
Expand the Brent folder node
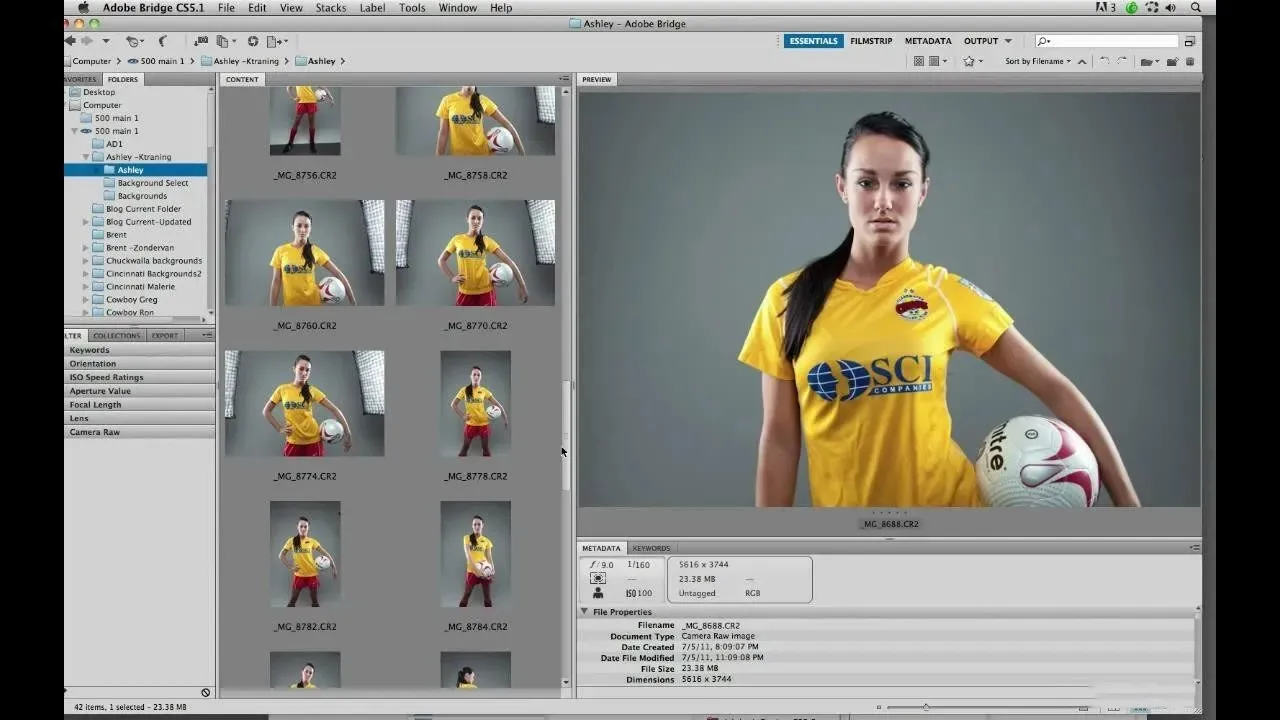pos(86,248)
